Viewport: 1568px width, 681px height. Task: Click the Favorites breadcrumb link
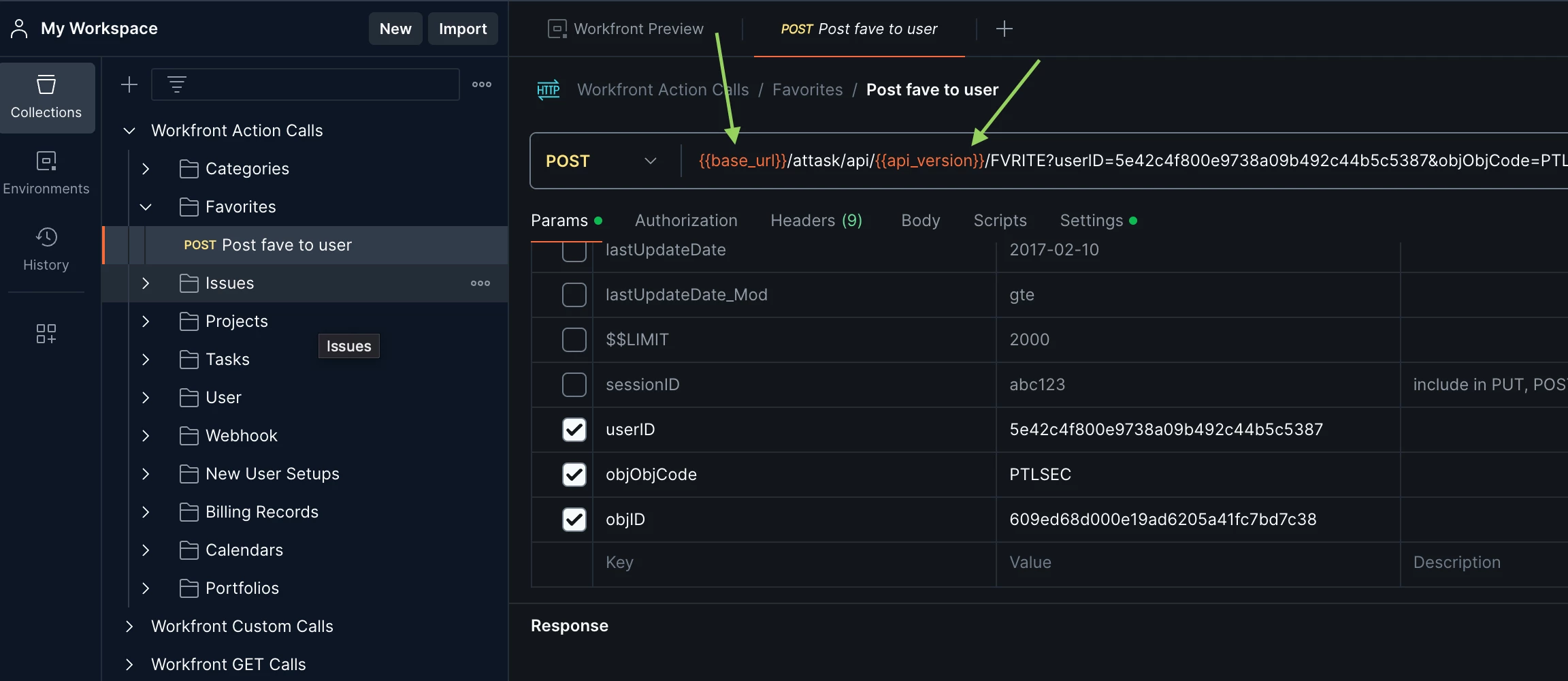point(807,90)
